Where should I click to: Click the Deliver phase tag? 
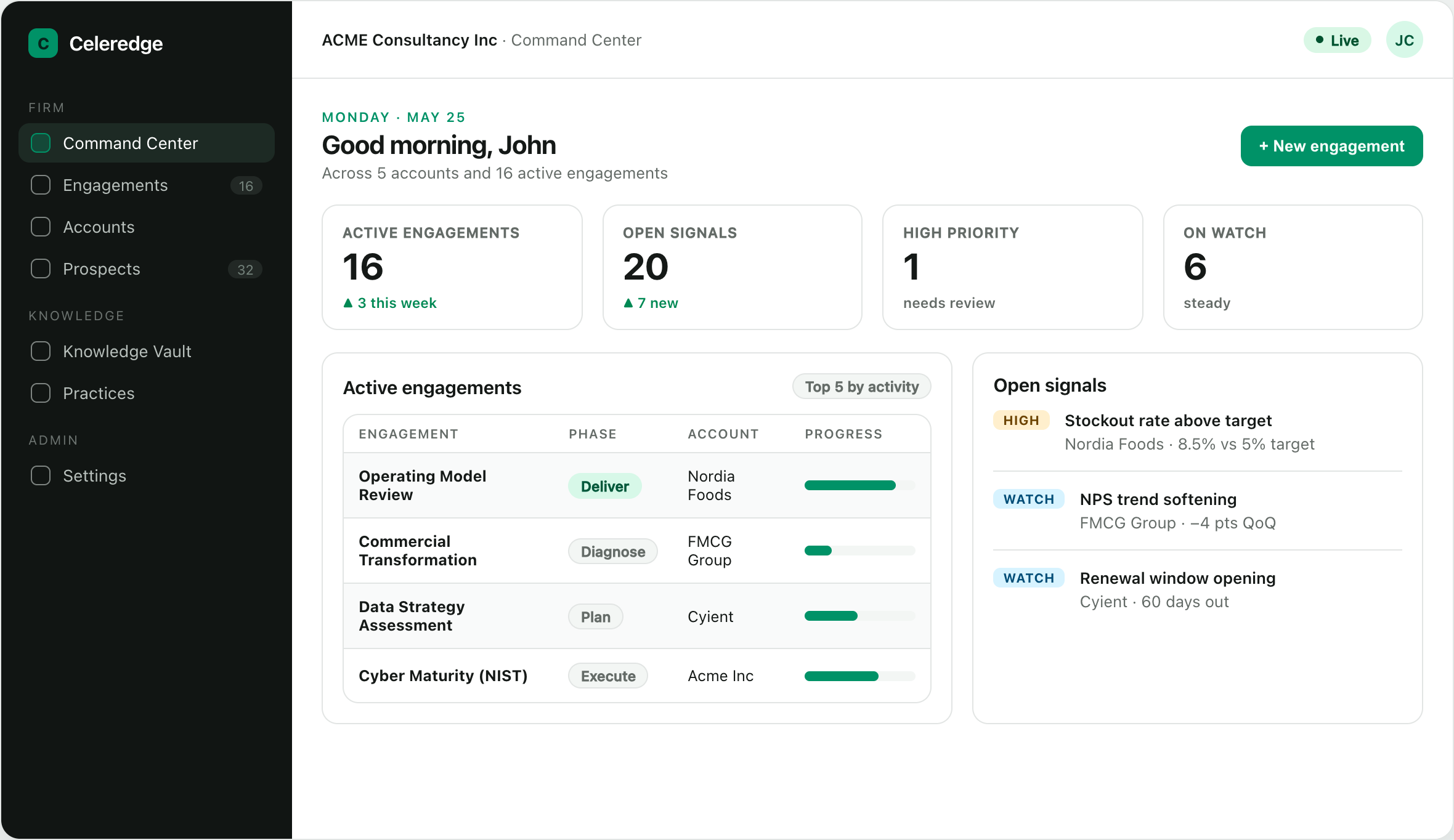[x=604, y=486]
